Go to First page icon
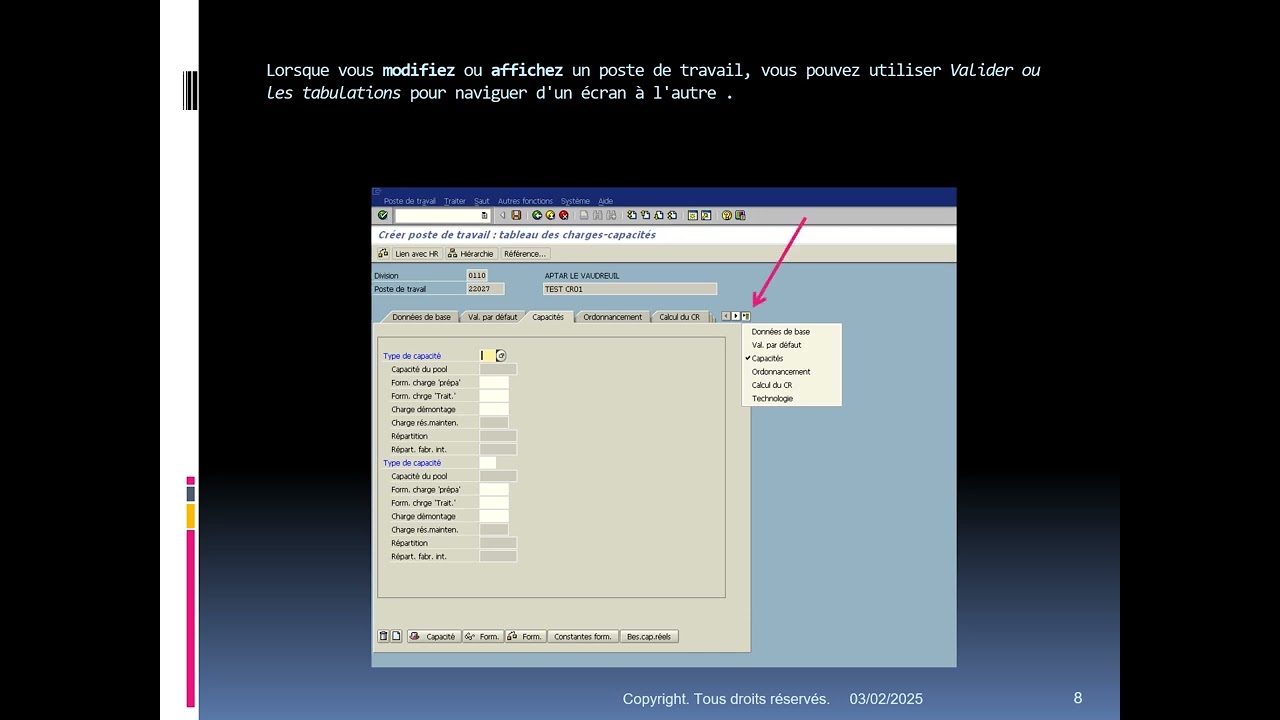This screenshot has width=1280, height=720. pyautogui.click(x=632, y=215)
